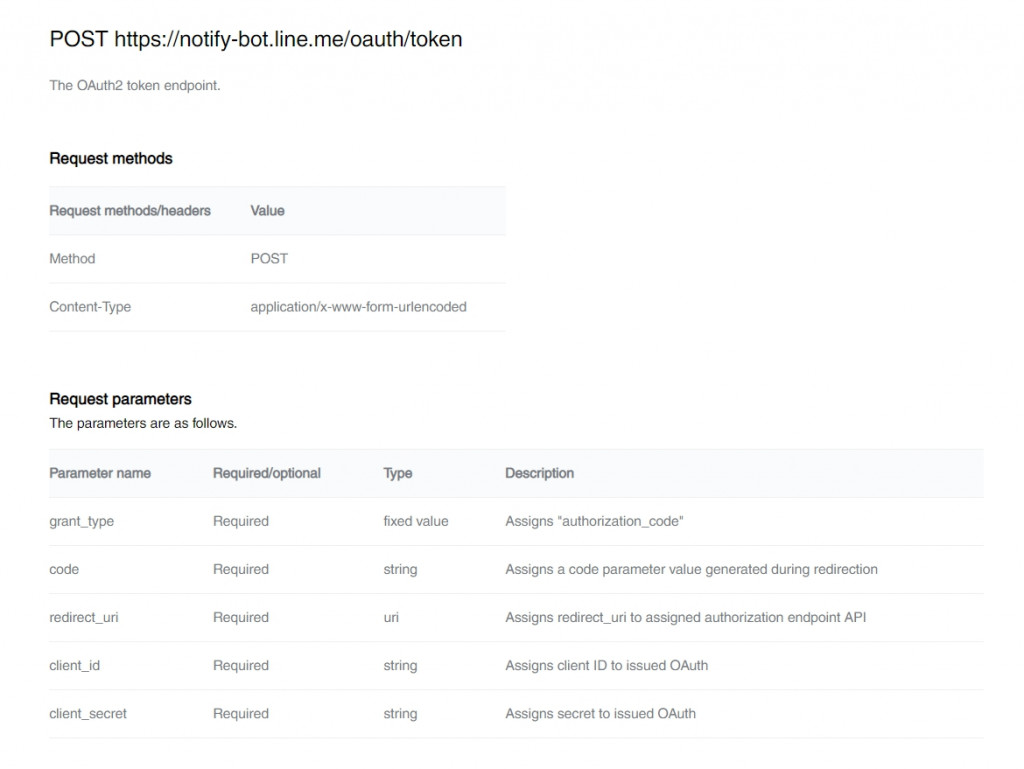Image resolution: width=1024 pixels, height=769 pixels.
Task: Select the "uri" type cell for redirect_uri
Action: [x=391, y=617]
